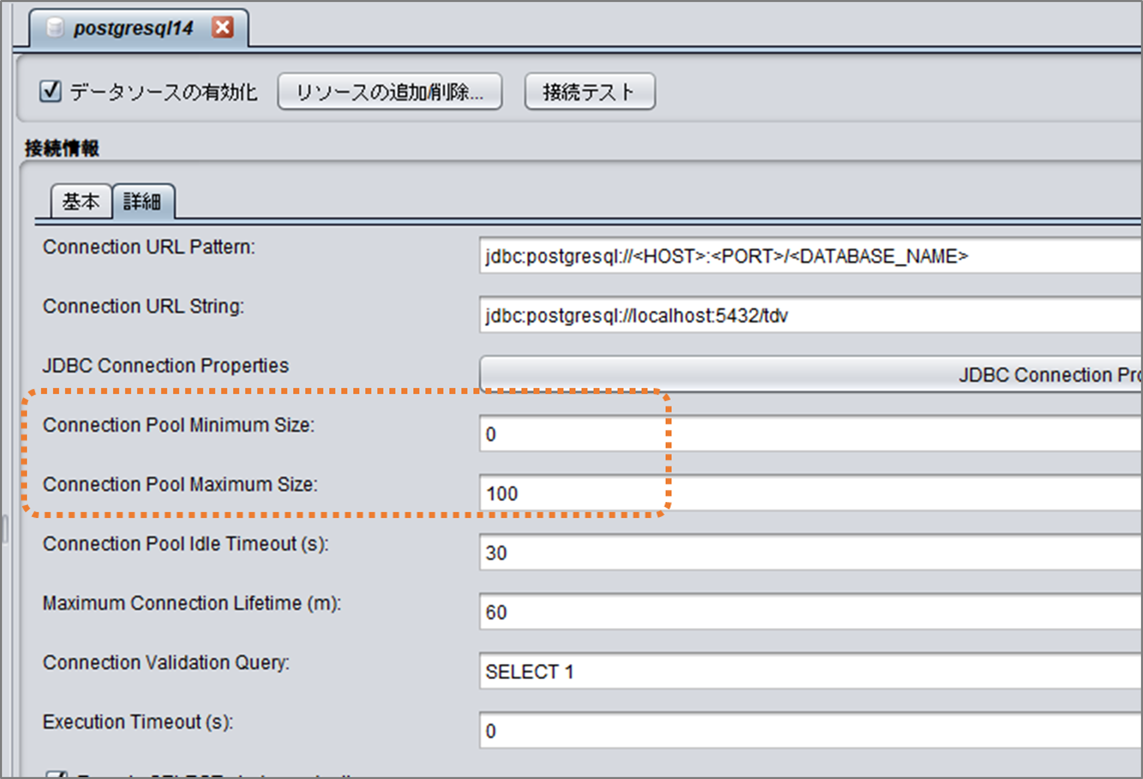Click the リソースの追加/削除... button

coord(390,92)
